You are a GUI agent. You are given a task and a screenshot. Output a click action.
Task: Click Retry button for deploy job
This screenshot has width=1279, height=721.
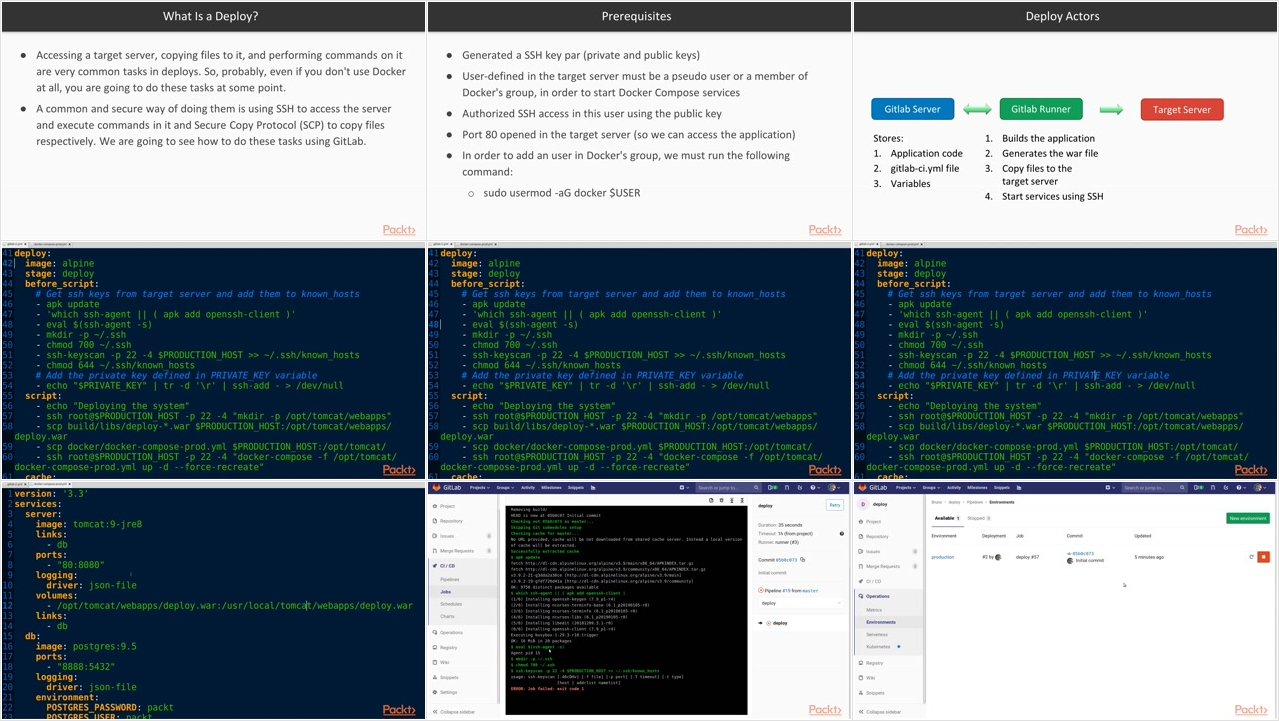[835, 505]
